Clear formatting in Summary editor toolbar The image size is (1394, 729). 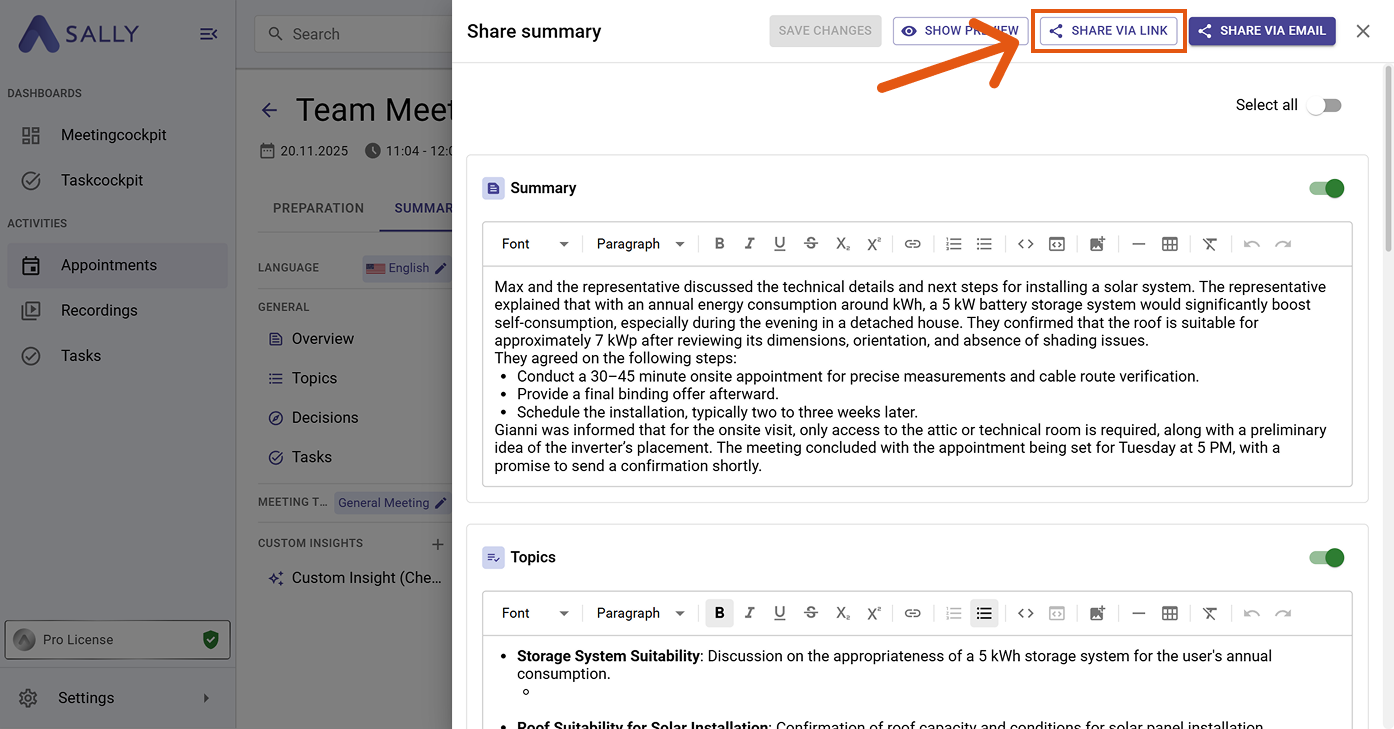[1209, 244]
